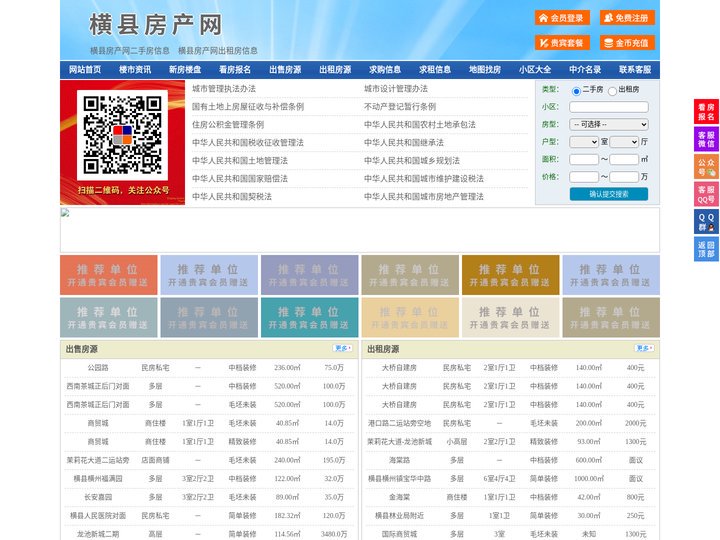
Task: Click the 返回顶部 back-to-top sidebar icon
Action: point(706,249)
